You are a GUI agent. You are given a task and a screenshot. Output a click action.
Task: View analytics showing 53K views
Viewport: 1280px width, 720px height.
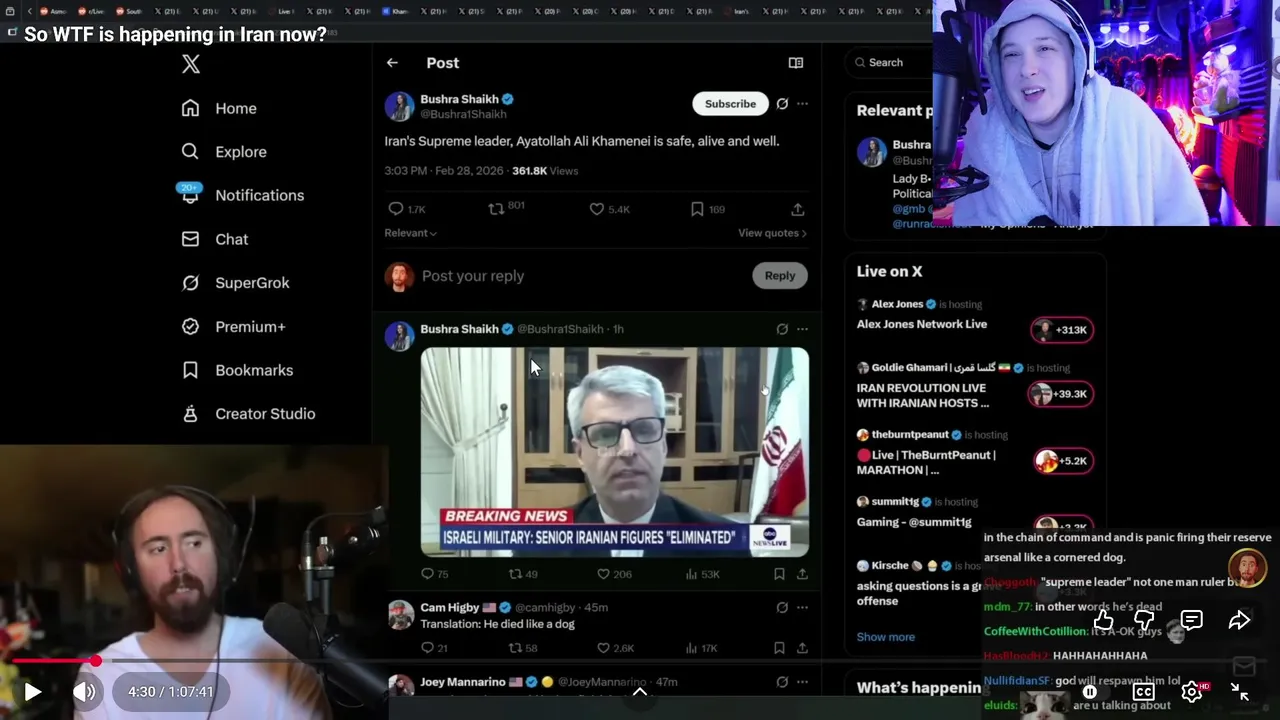click(703, 574)
